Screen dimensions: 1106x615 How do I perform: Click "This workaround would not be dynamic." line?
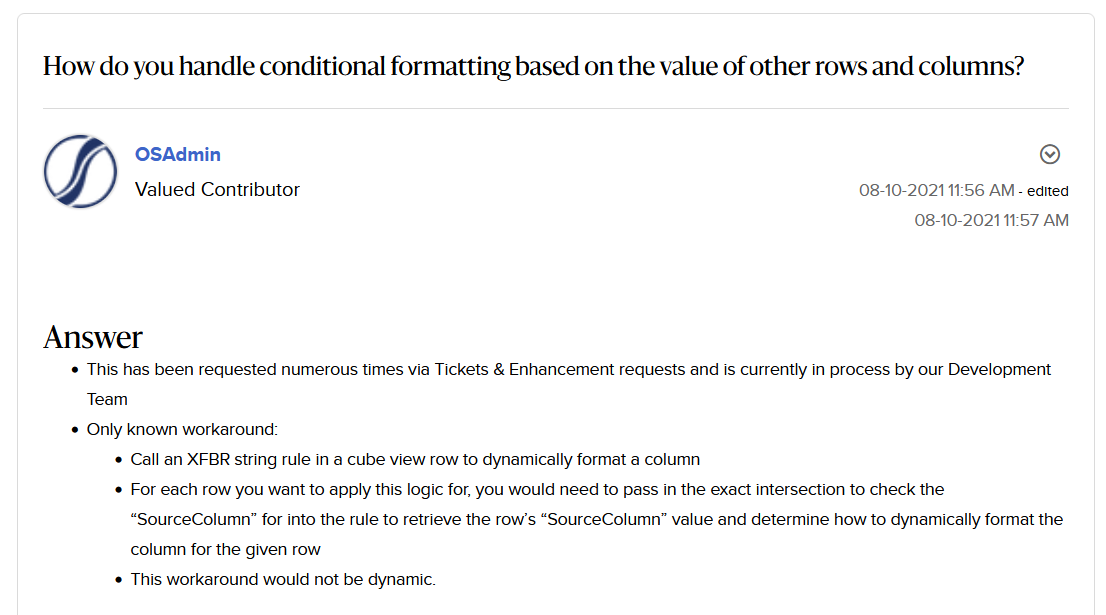point(283,579)
